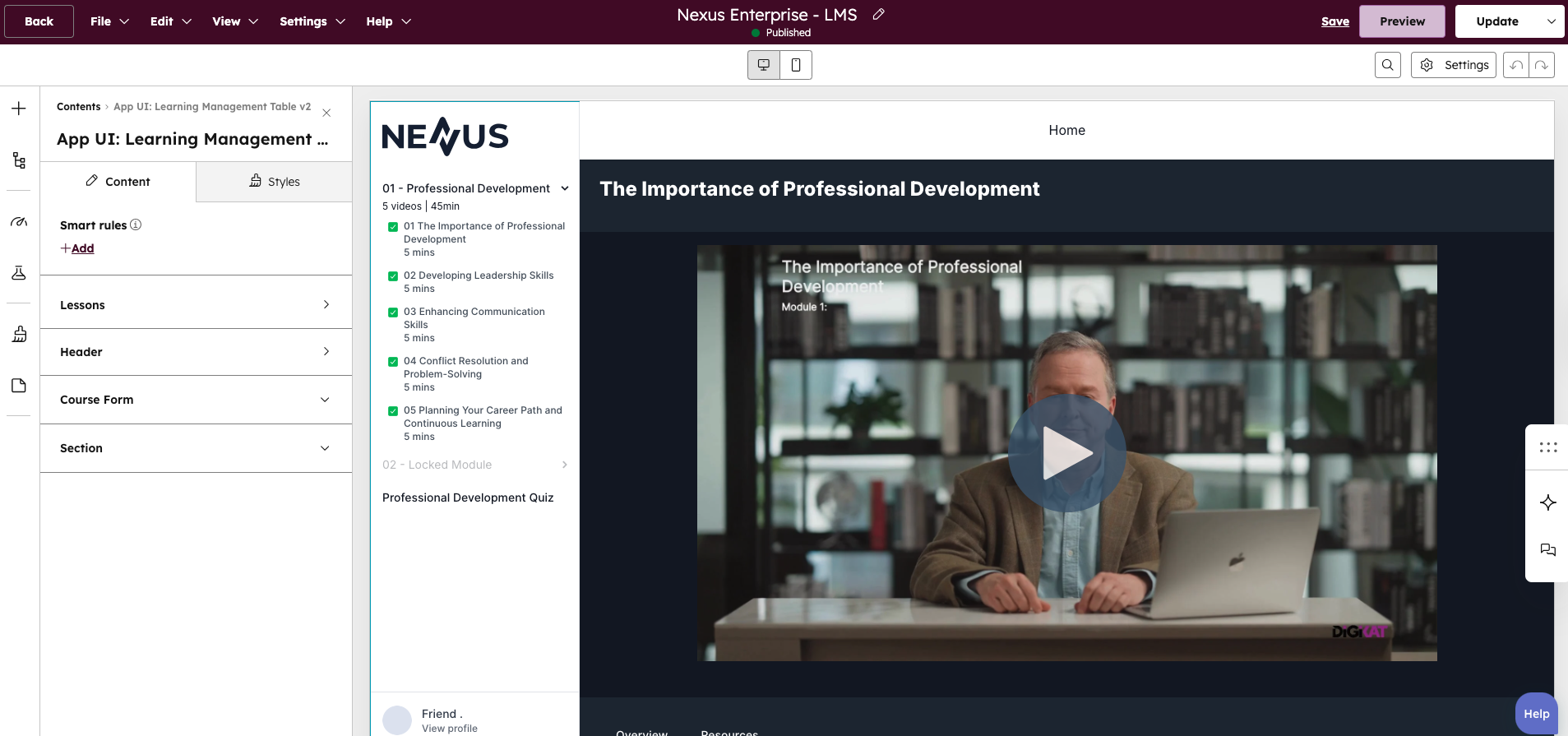Switch to the Styles tab
Viewport: 1568px width, 736px height.
(275, 182)
